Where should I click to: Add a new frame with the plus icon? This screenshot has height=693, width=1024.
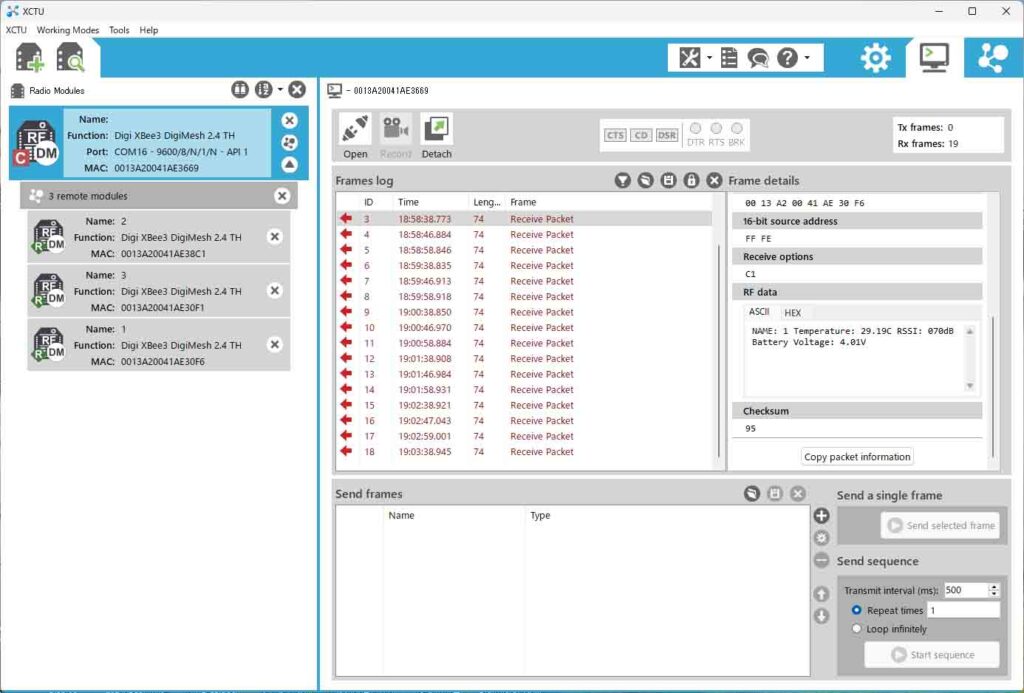click(822, 516)
